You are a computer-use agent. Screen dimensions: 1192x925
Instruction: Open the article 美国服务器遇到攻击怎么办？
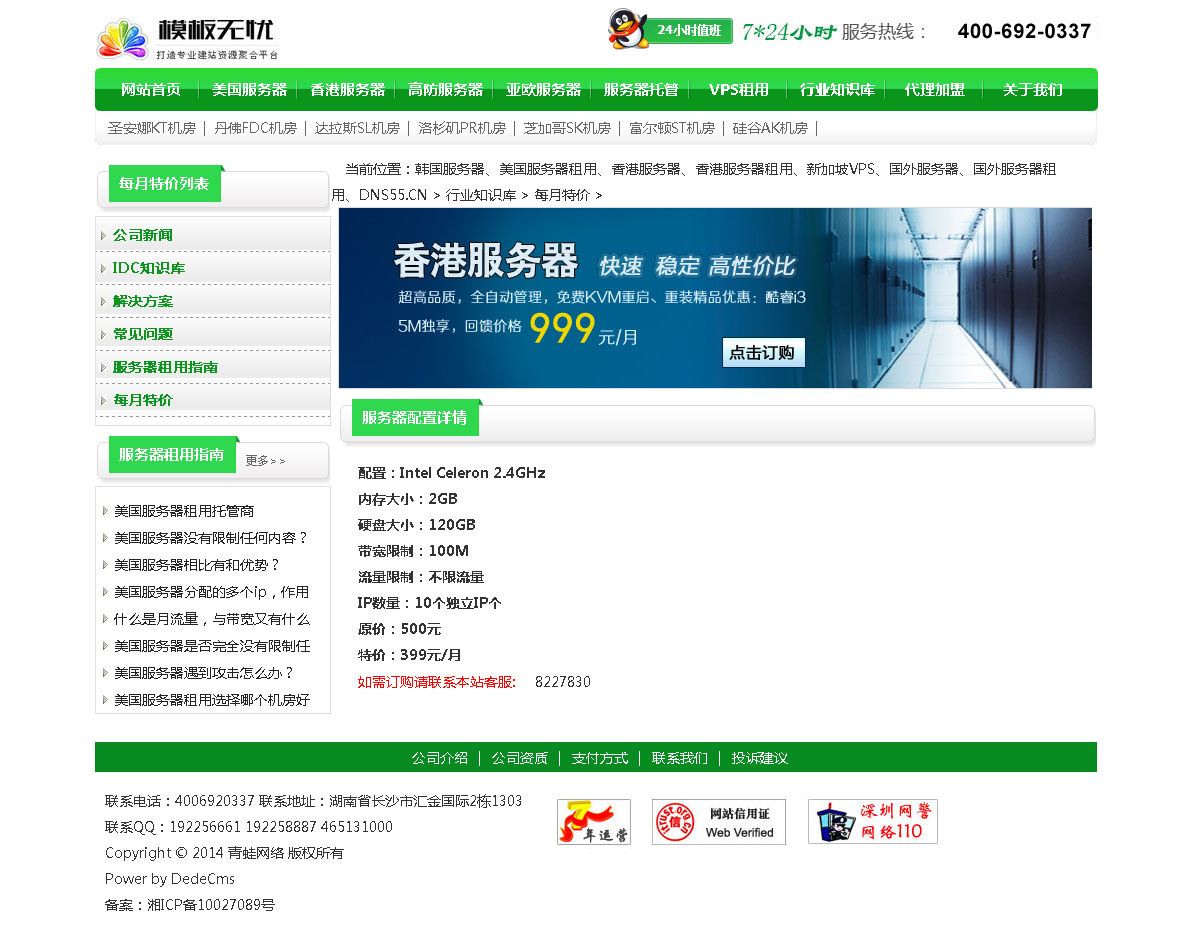pyautogui.click(x=204, y=673)
